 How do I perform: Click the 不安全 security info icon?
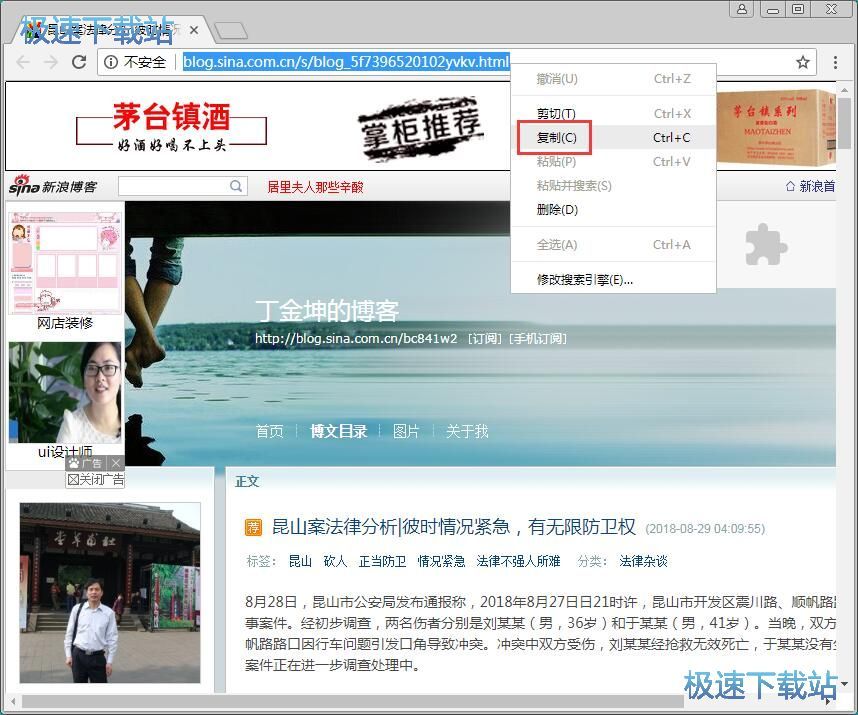[110, 62]
